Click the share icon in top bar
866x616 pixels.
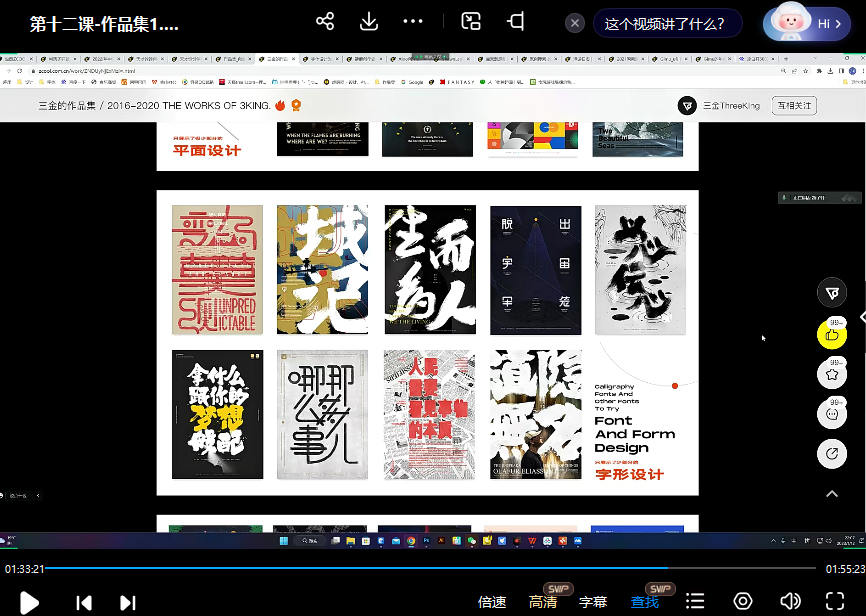[x=324, y=22]
